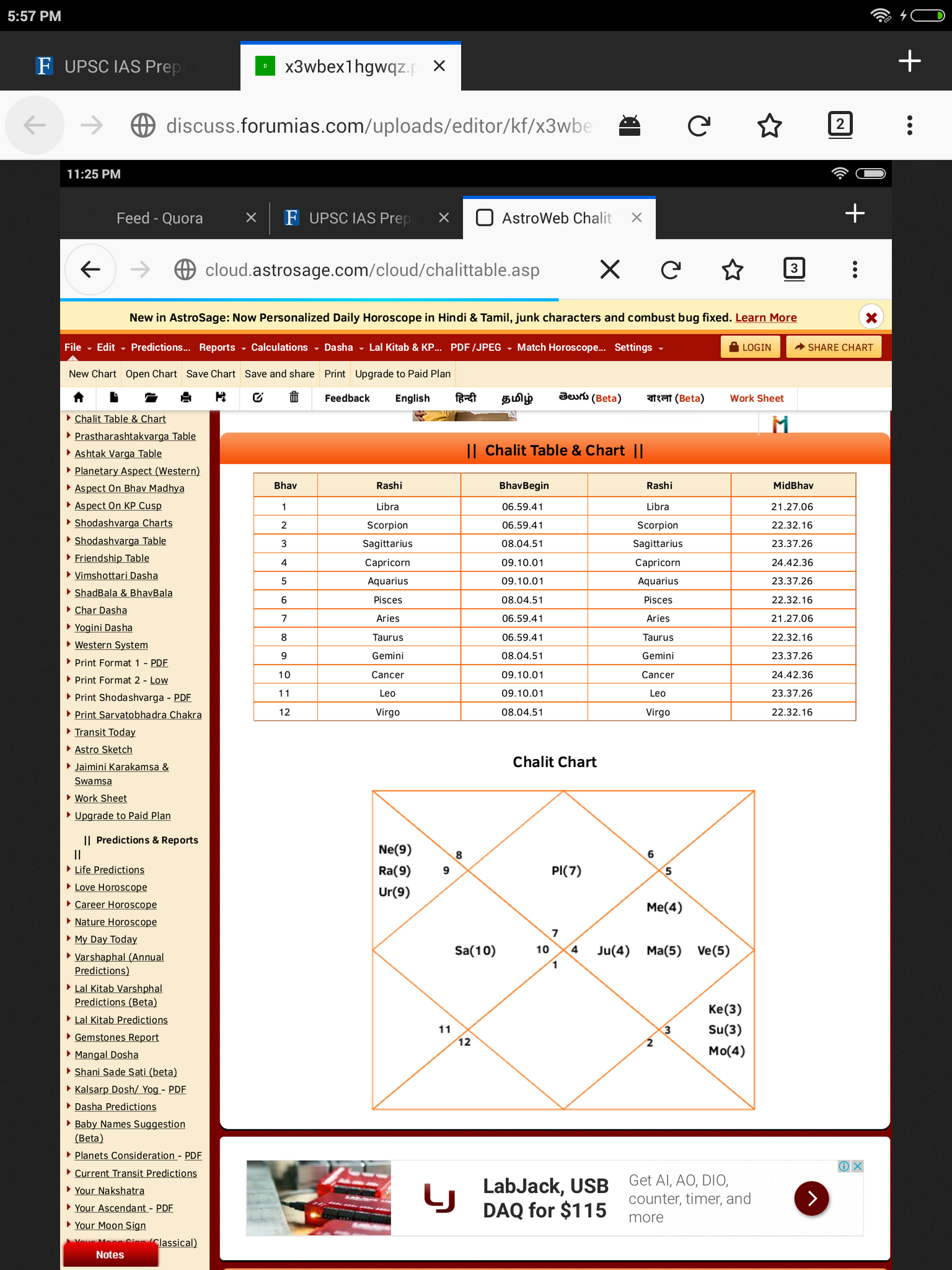Open Transit Today sidebar link
Image resolution: width=952 pixels, height=1270 pixels.
[x=105, y=732]
